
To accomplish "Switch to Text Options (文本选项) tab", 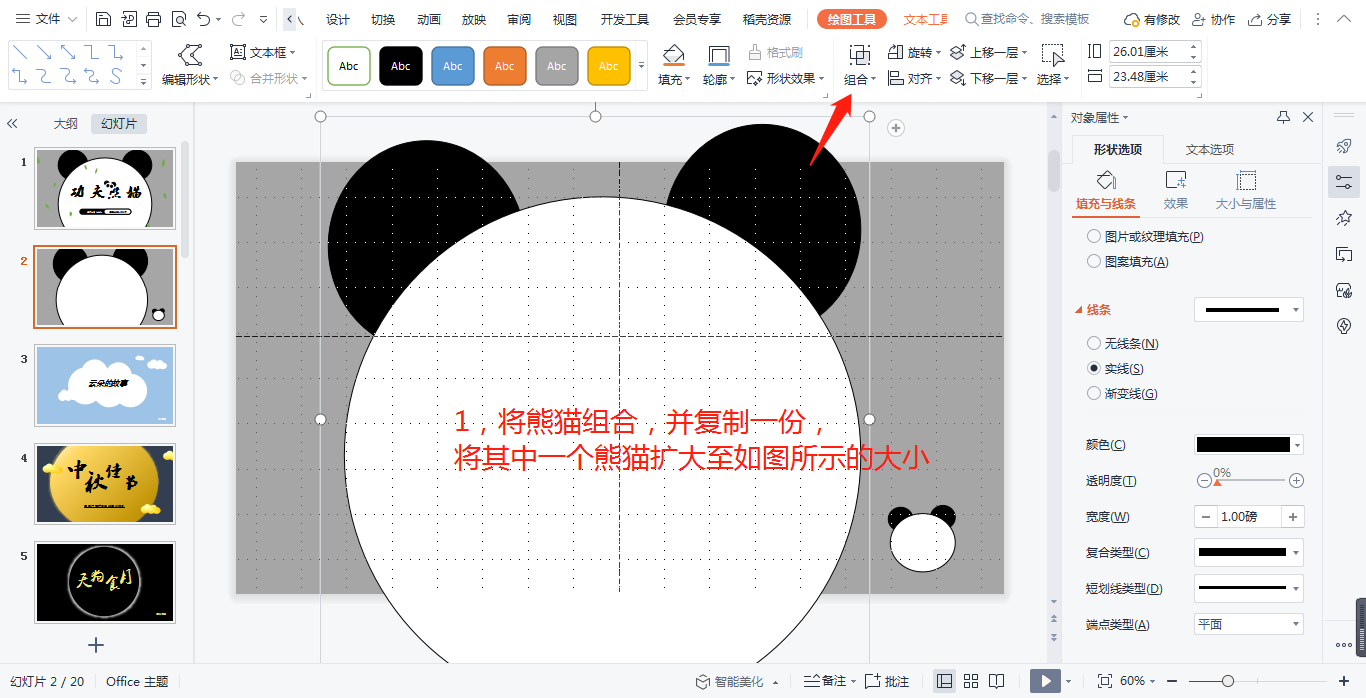I will [x=1210, y=149].
